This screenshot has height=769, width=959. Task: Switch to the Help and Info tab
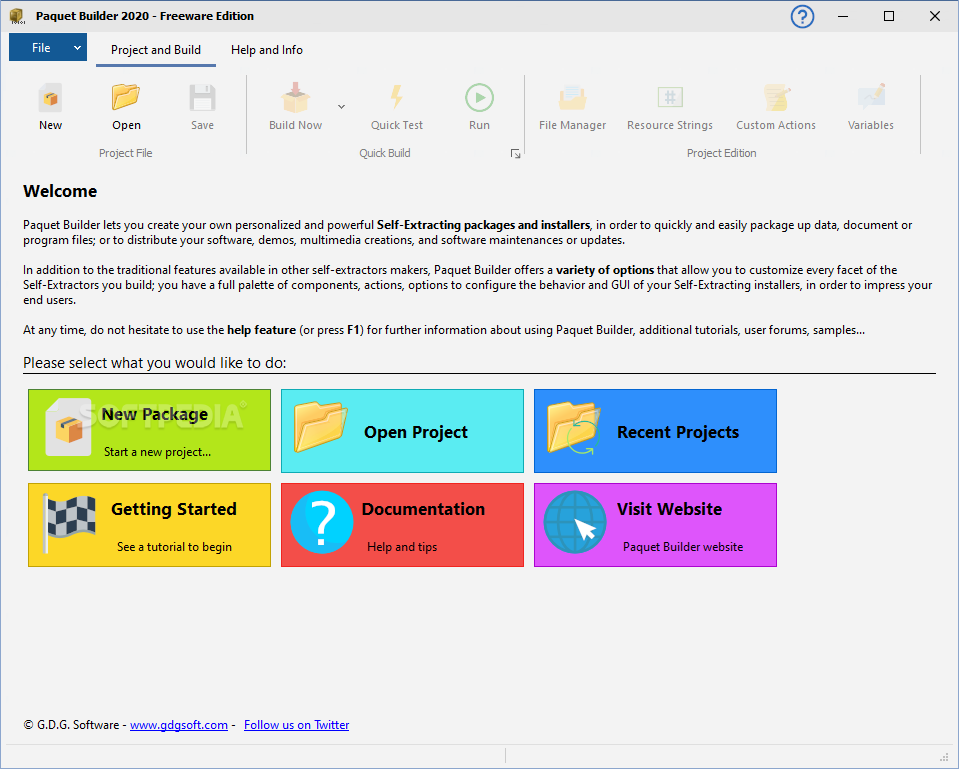(267, 50)
